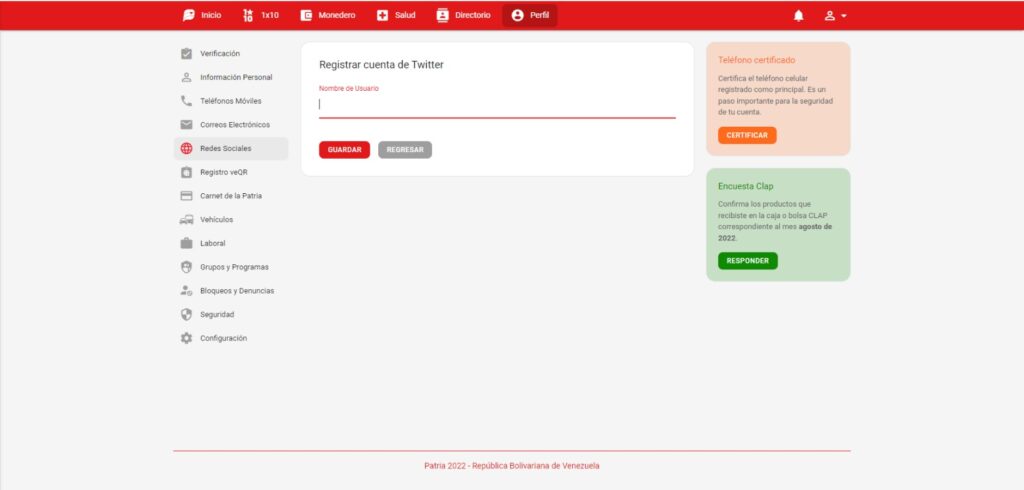The width and height of the screenshot is (1024, 490).
Task: Click the Directorio contacts icon
Action: (x=442, y=16)
